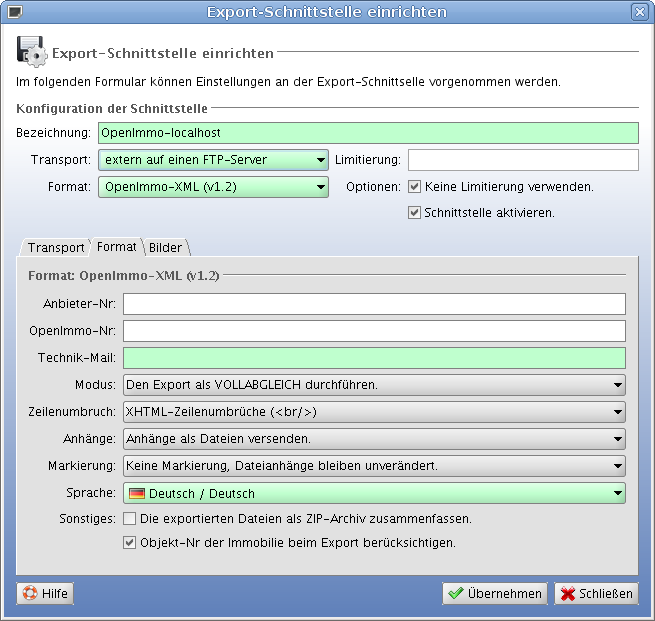Open the Markierung dropdown
Screen dimensions: 655x621
pos(374,466)
